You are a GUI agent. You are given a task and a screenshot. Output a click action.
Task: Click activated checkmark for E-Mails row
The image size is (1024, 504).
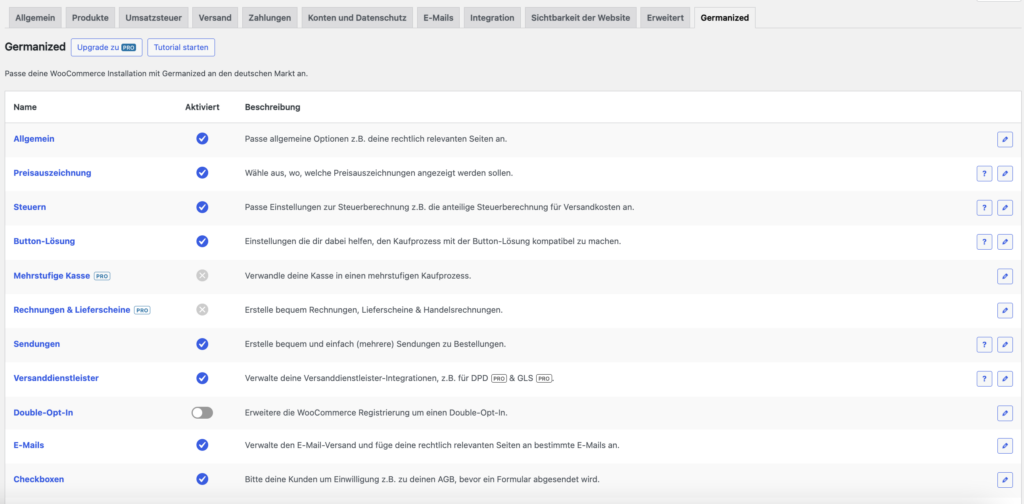click(x=202, y=445)
